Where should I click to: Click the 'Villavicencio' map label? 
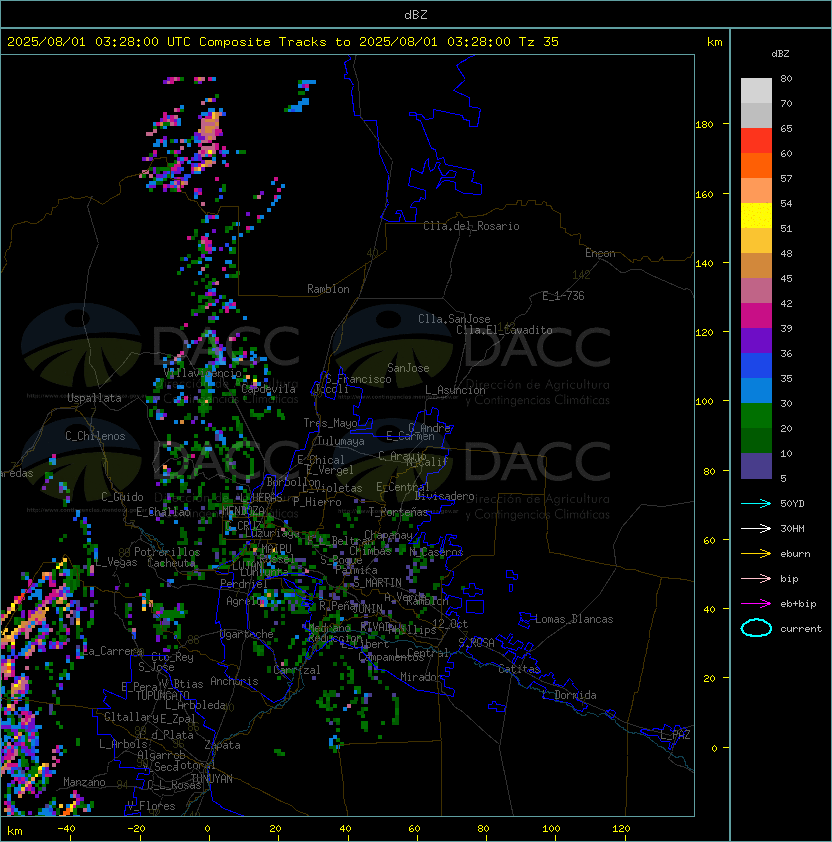point(202,373)
